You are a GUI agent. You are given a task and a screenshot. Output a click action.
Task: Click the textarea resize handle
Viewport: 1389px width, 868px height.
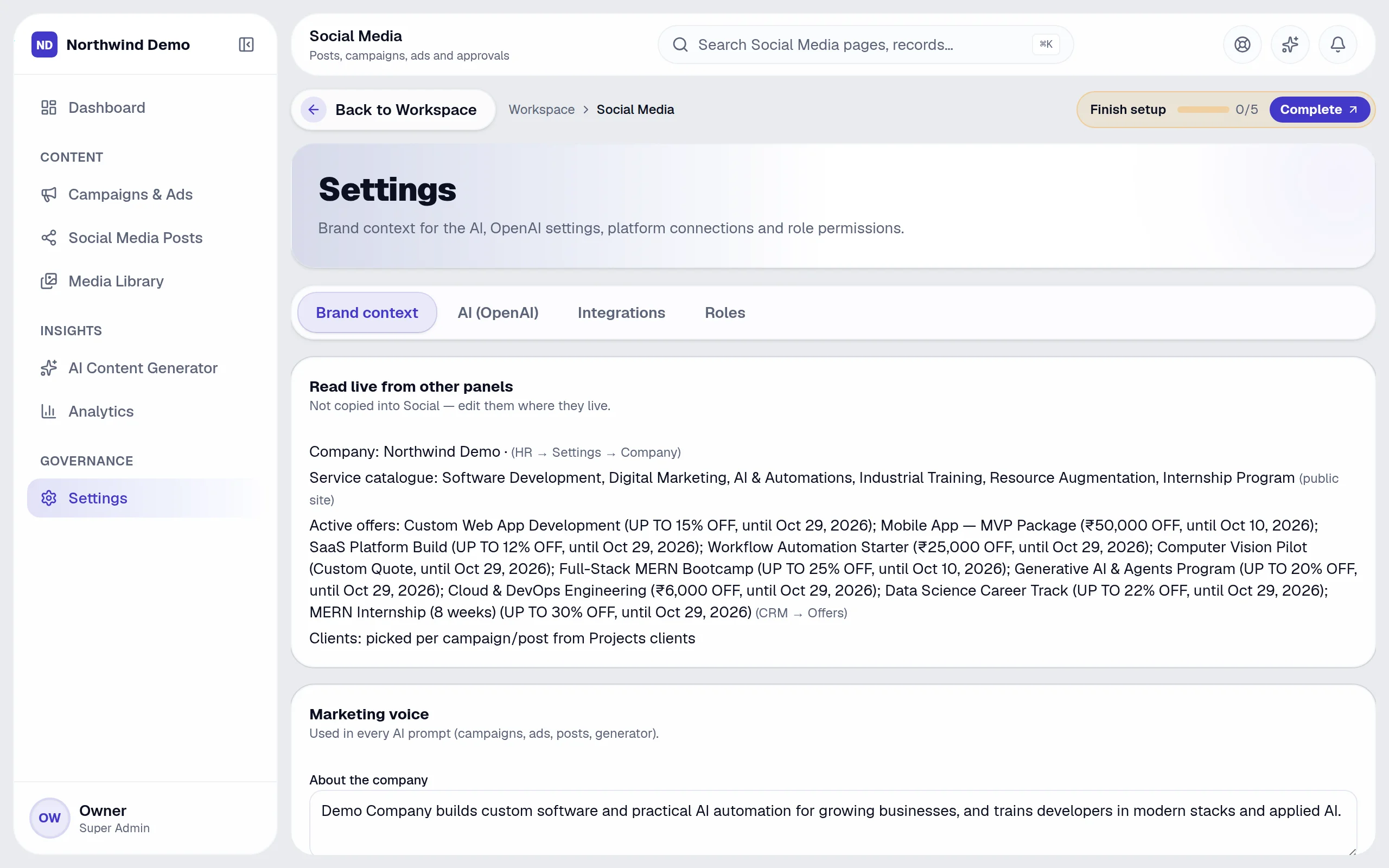(x=1352, y=851)
